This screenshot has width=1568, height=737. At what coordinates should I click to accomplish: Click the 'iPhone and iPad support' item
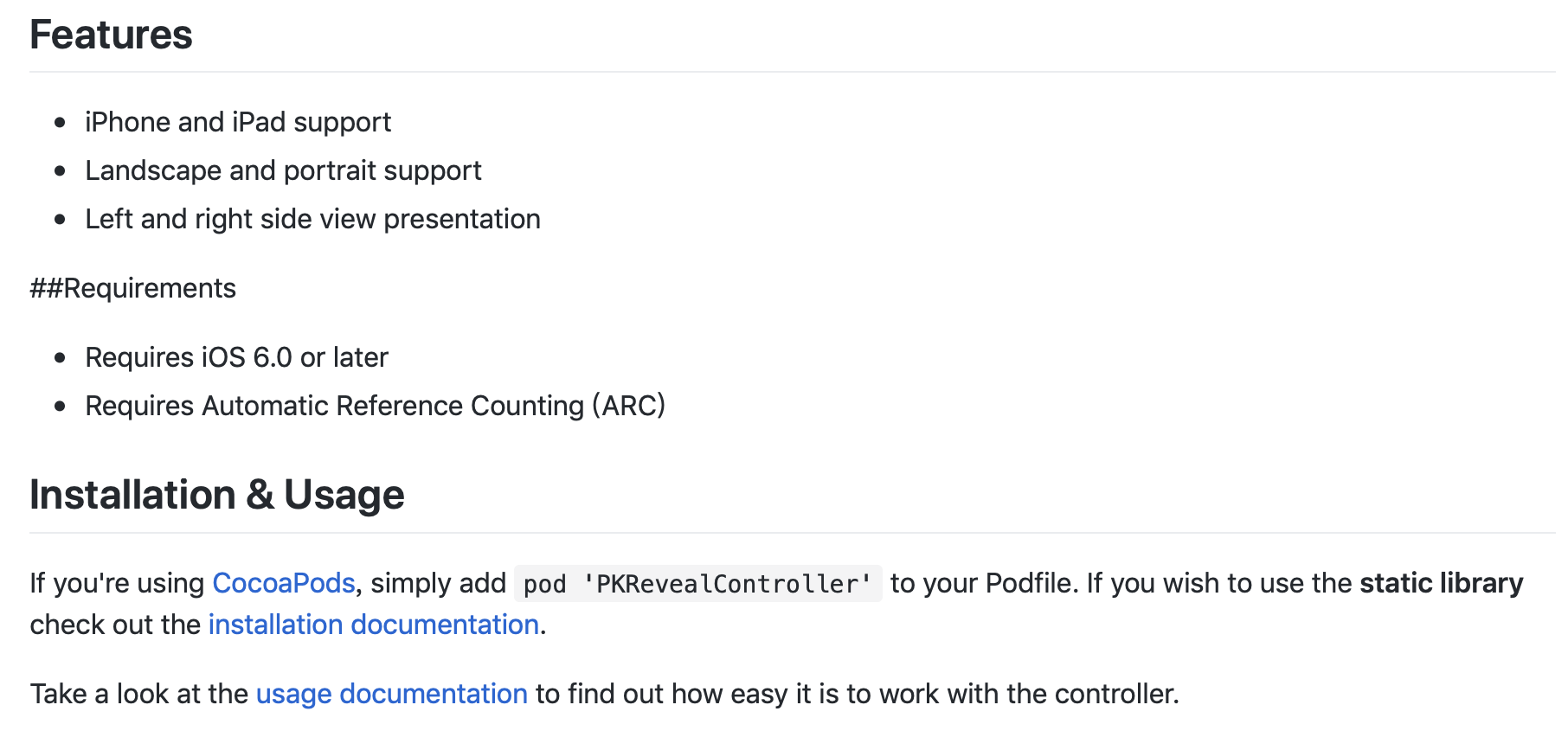[237, 122]
